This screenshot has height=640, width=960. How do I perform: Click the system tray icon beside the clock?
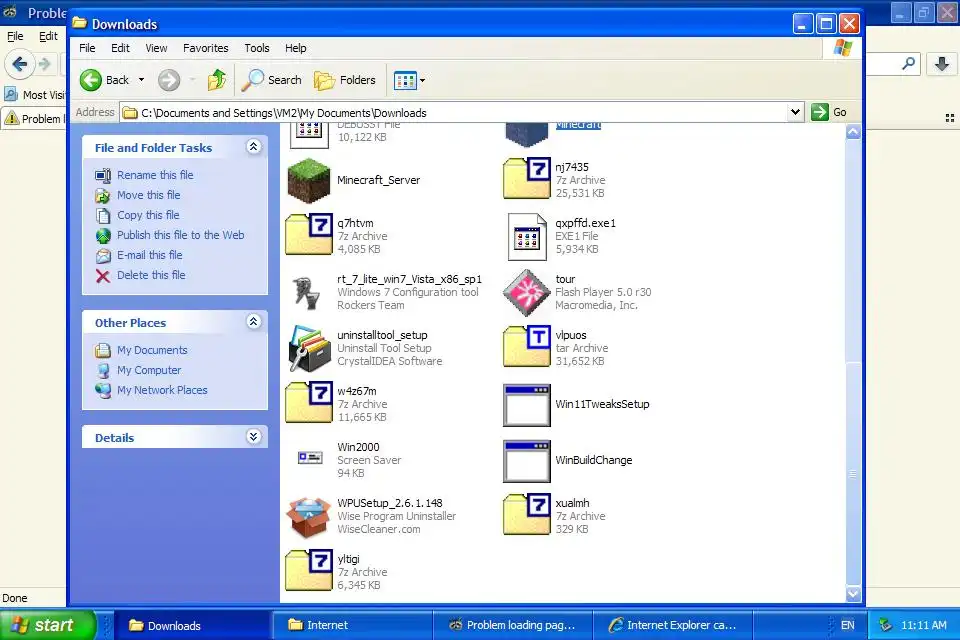click(886, 625)
